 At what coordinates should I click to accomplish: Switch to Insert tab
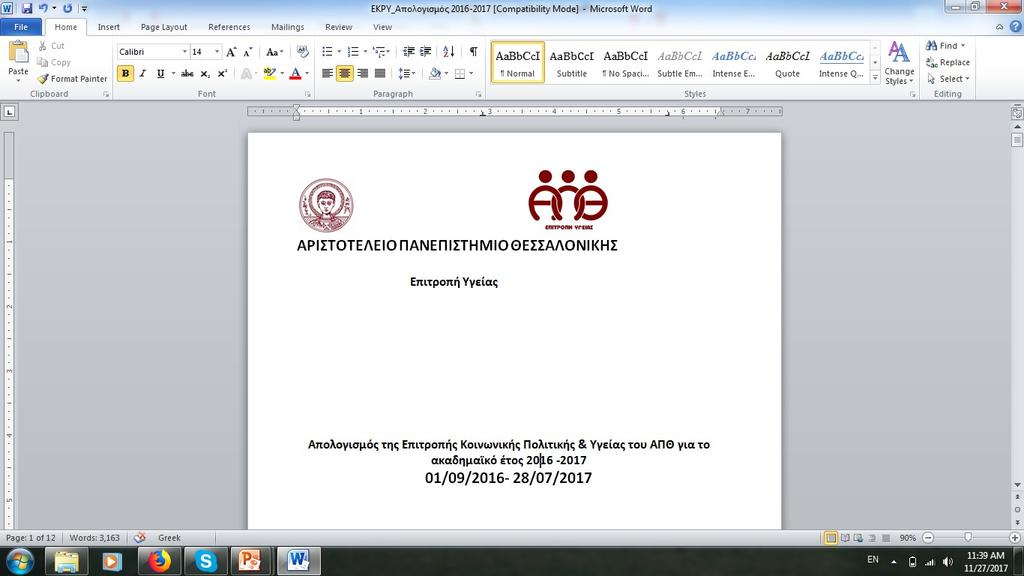pos(108,27)
